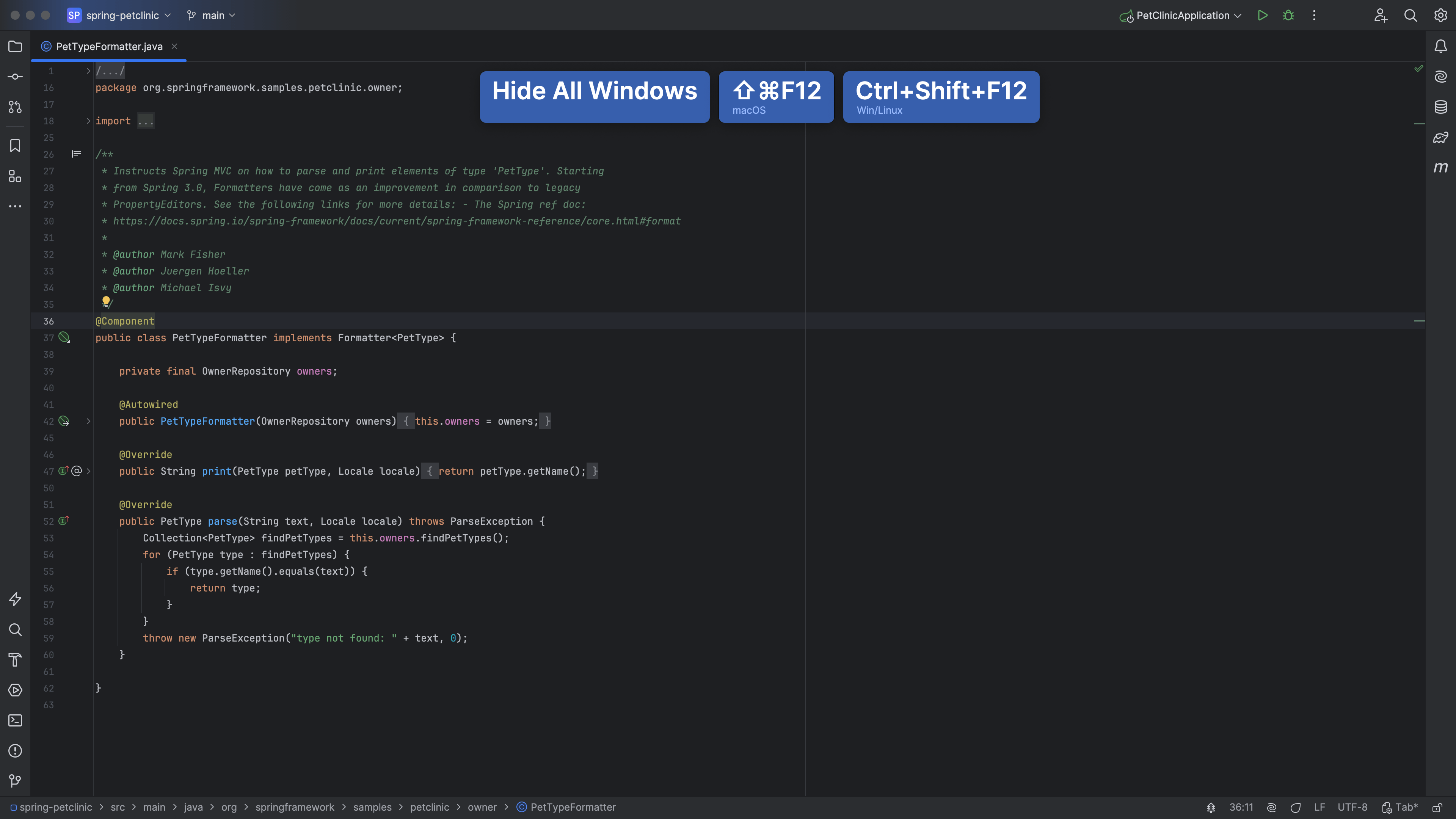This screenshot has width=1456, height=819.
Task: Toggle reader mode icon beside line 26
Action: pyautogui.click(x=76, y=154)
